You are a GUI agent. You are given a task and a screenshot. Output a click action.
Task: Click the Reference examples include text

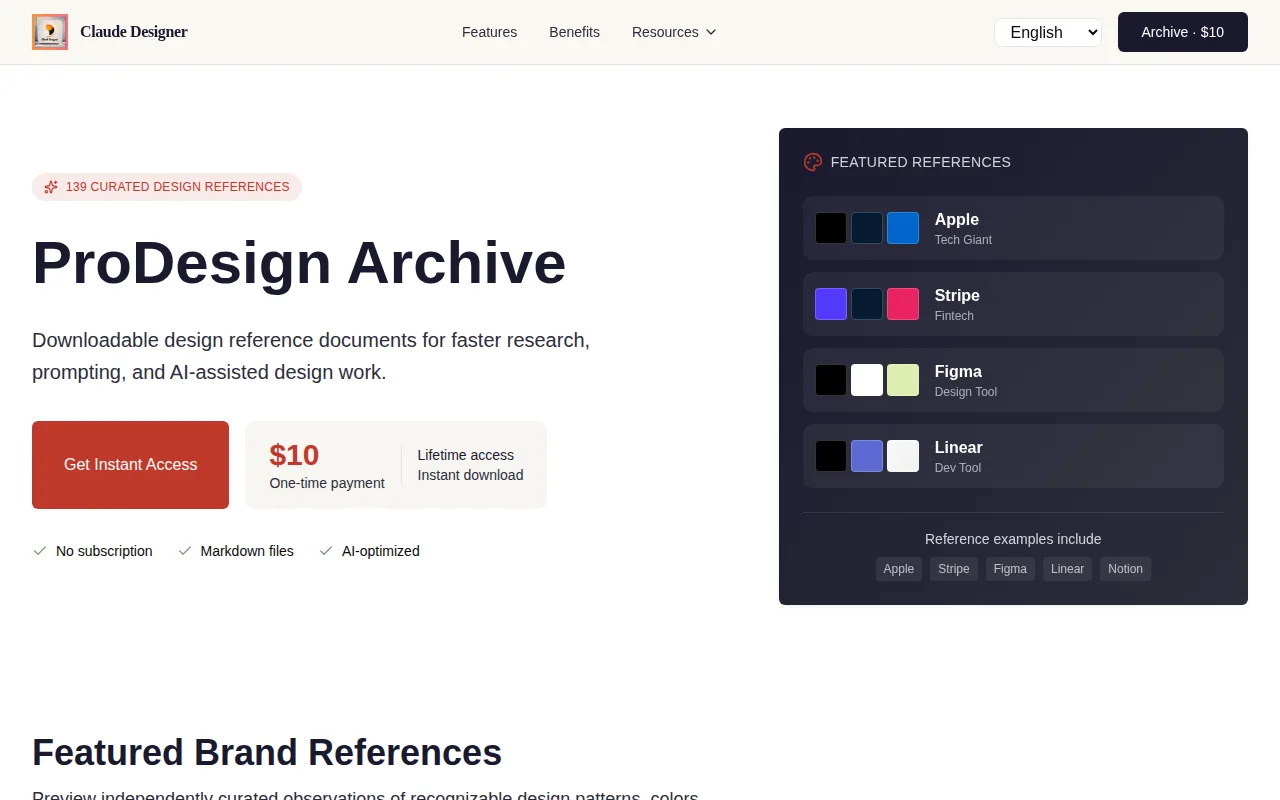[x=1013, y=539]
